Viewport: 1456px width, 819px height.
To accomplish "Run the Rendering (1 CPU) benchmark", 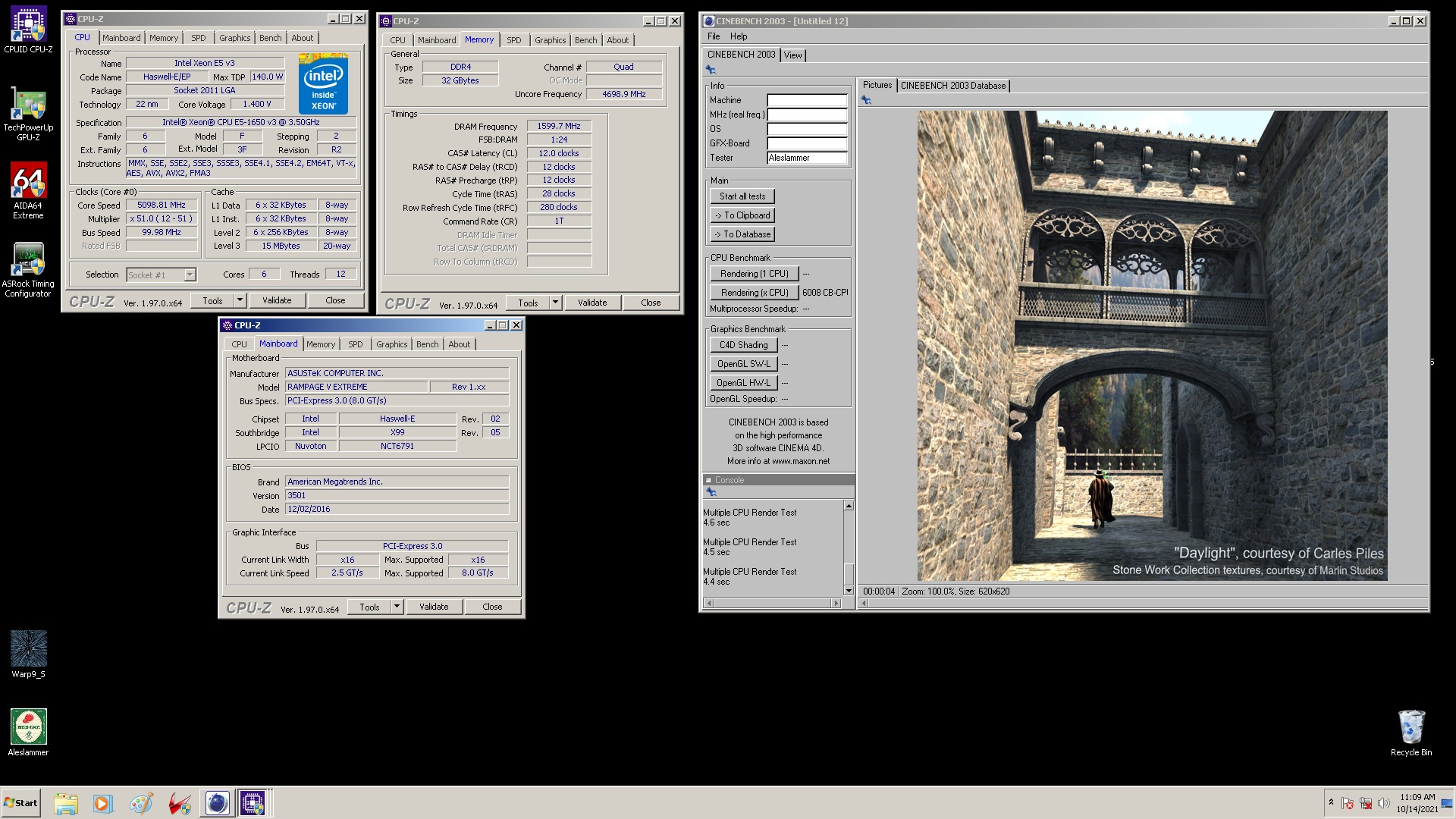I will 755,274.
